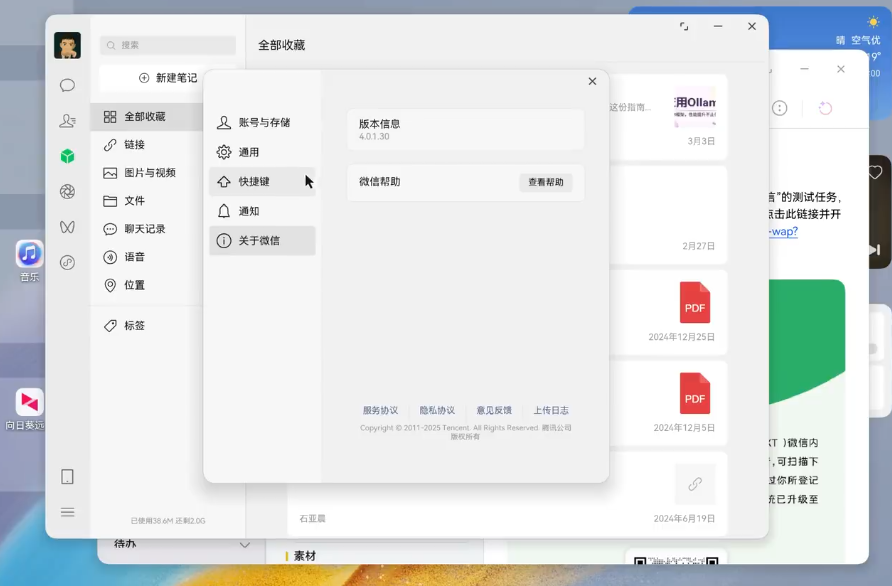The height and width of the screenshot is (586, 892).
Task: Open the hamburger menu at sidebar bottom
Action: (67, 512)
